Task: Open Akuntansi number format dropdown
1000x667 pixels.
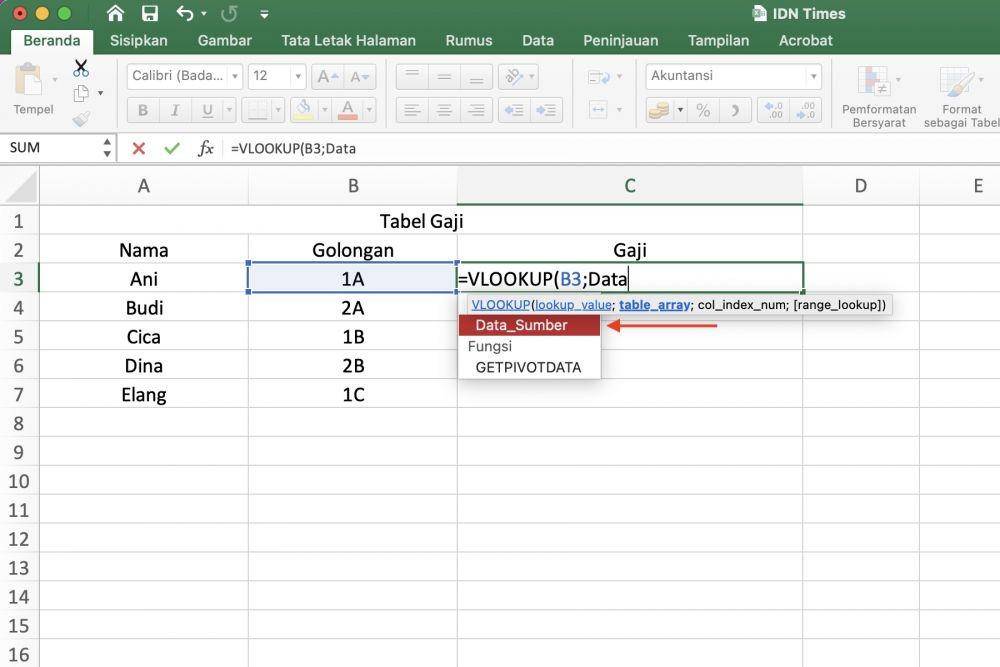Action: click(x=813, y=77)
